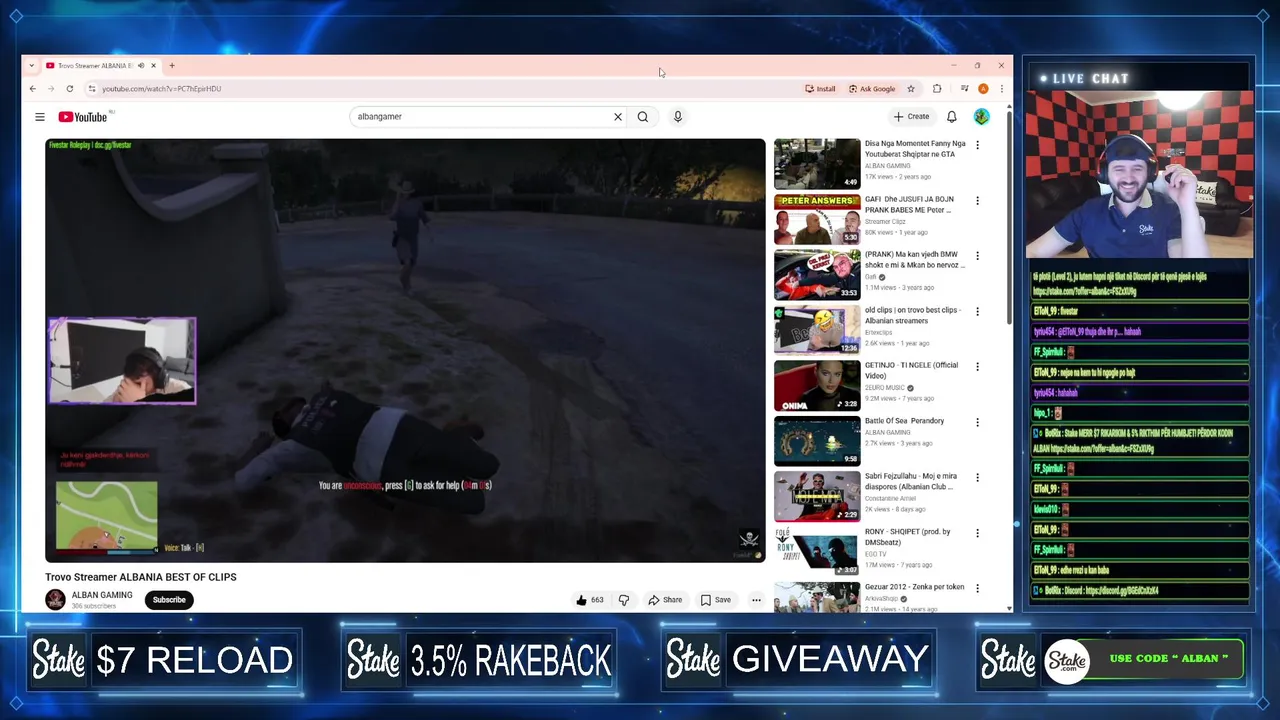Open options for old clips video
Image resolution: width=1280 pixels, height=720 pixels.
[x=978, y=312]
